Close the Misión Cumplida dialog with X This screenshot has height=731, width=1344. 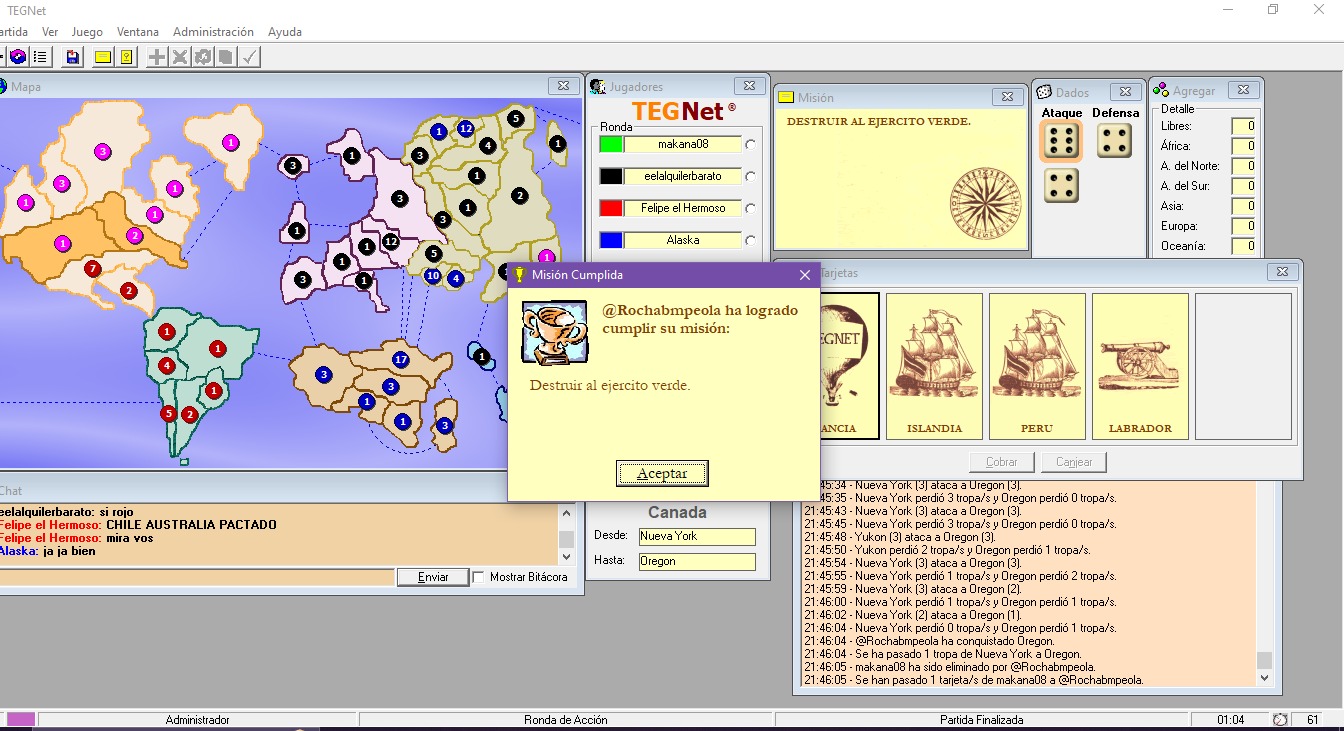tap(805, 275)
